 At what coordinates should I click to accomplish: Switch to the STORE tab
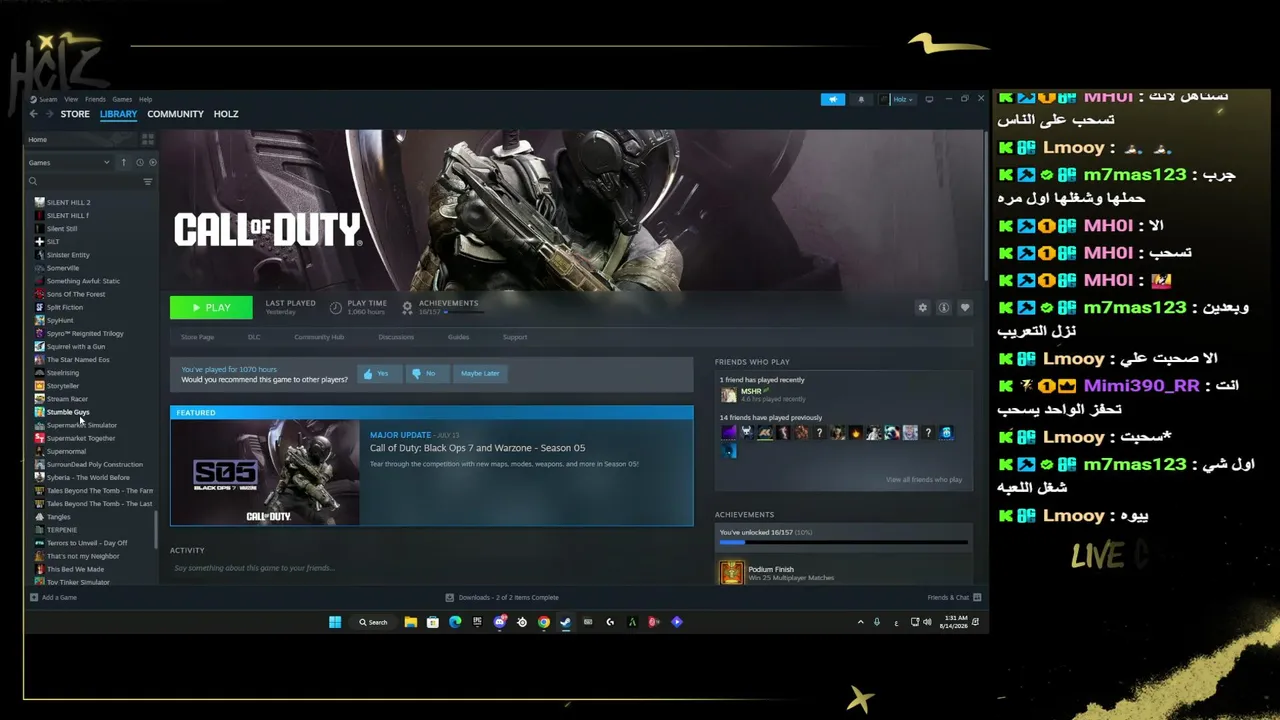point(75,114)
